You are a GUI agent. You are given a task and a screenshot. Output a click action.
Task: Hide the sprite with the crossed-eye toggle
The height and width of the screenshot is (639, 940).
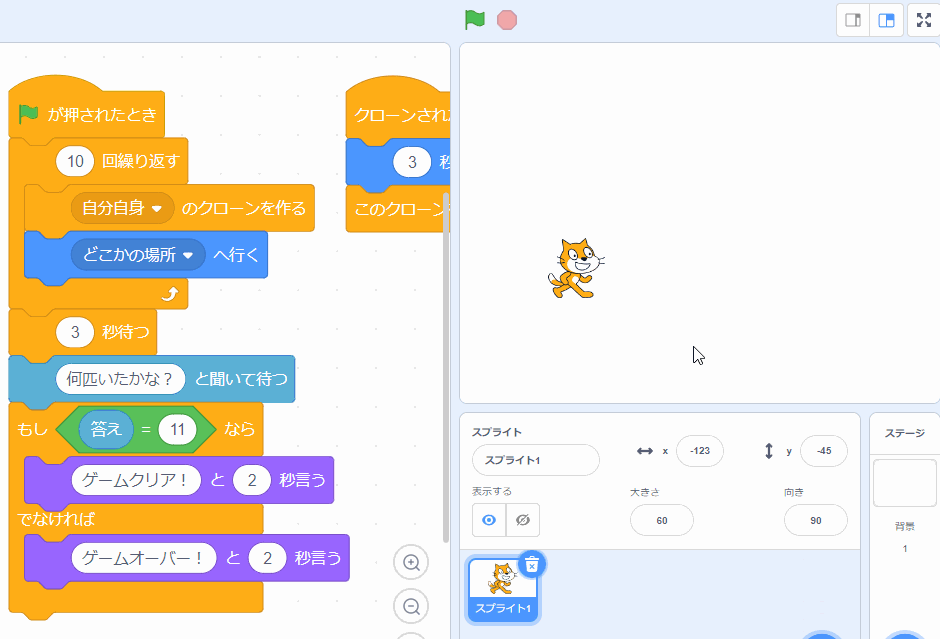pos(522,519)
